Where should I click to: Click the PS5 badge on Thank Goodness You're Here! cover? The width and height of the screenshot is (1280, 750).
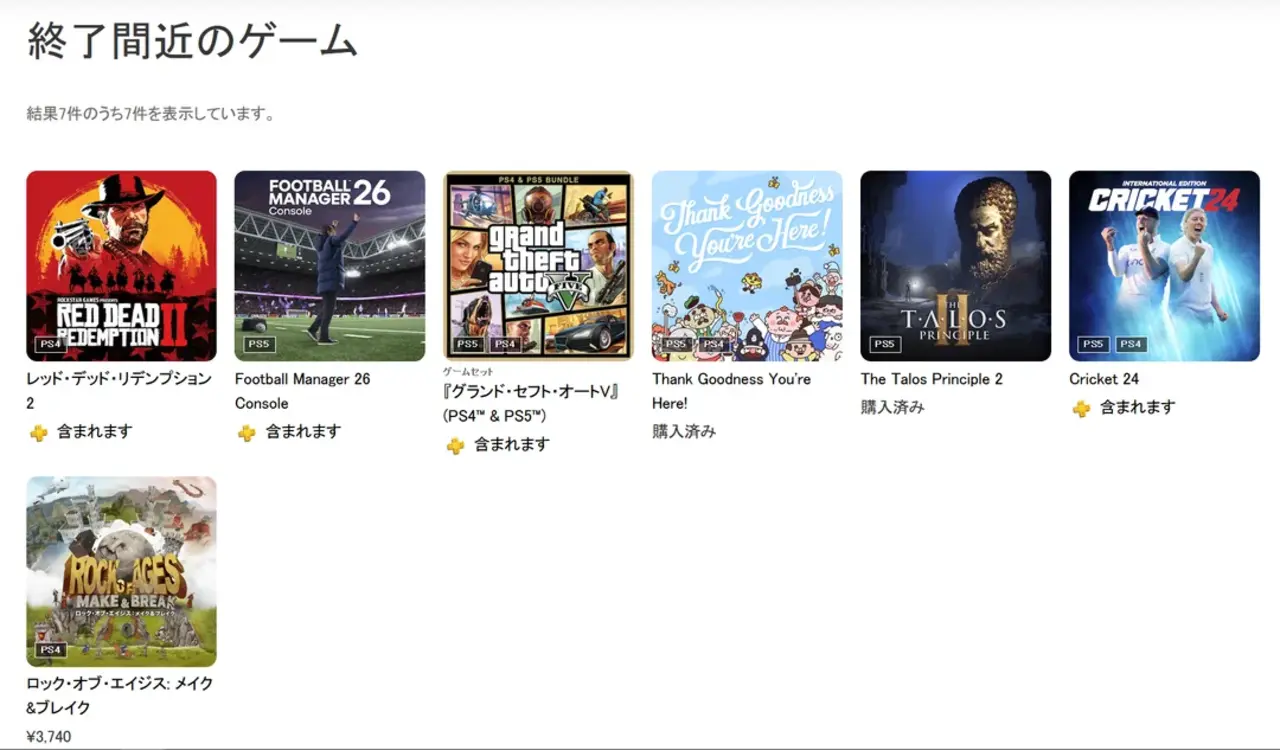(x=677, y=345)
